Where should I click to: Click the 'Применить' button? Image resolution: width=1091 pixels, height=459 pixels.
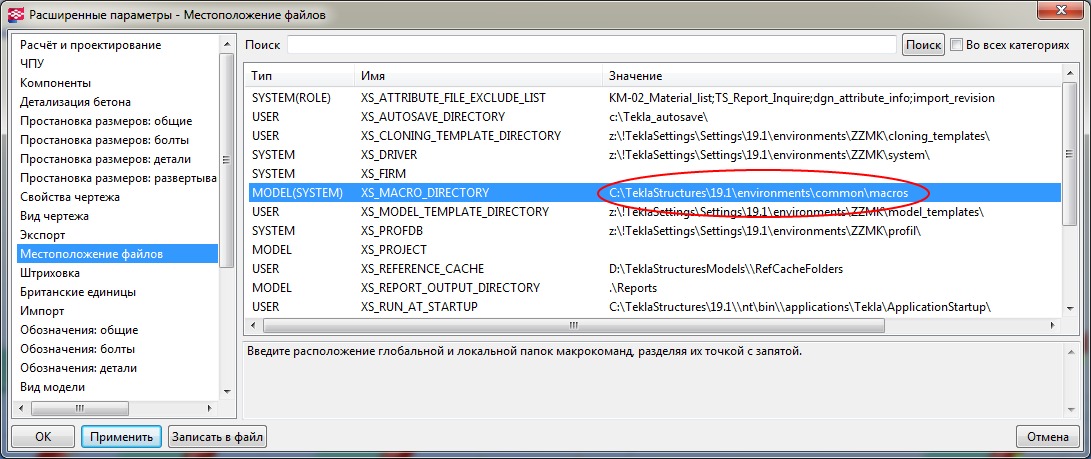coord(121,437)
